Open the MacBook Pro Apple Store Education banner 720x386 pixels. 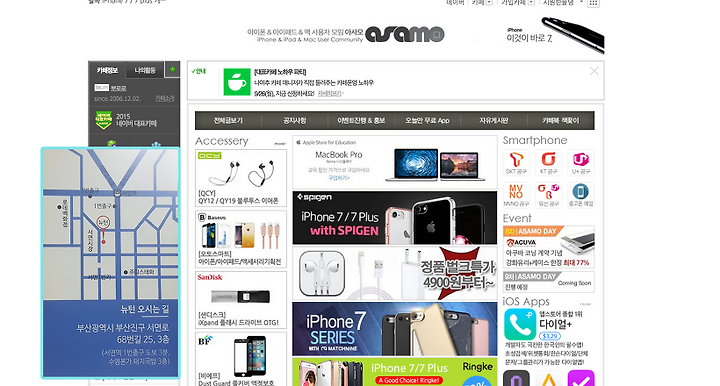pyautogui.click(x=395, y=162)
